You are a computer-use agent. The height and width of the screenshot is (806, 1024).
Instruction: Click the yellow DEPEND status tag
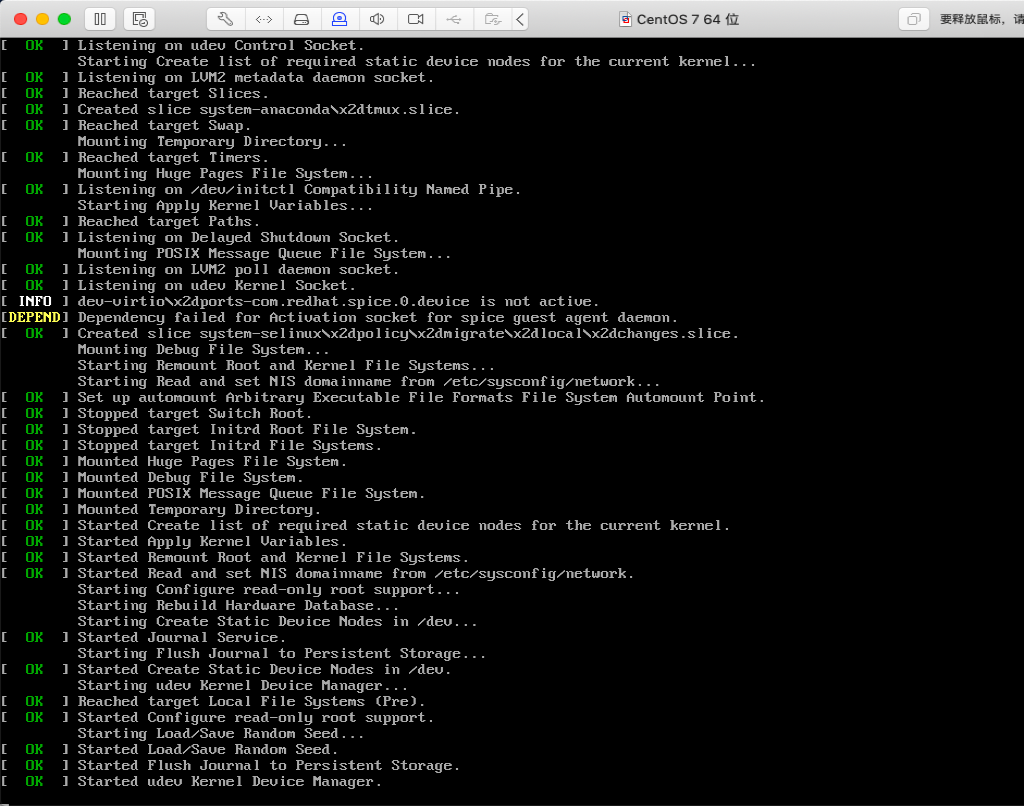(x=35, y=317)
